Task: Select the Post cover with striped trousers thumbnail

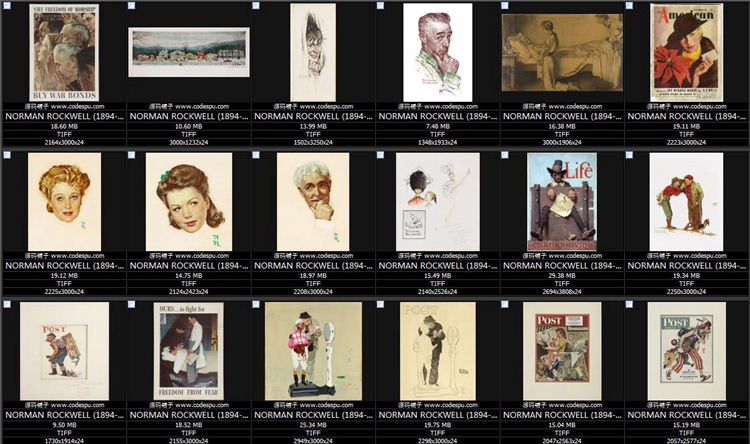Action: click(x=686, y=351)
